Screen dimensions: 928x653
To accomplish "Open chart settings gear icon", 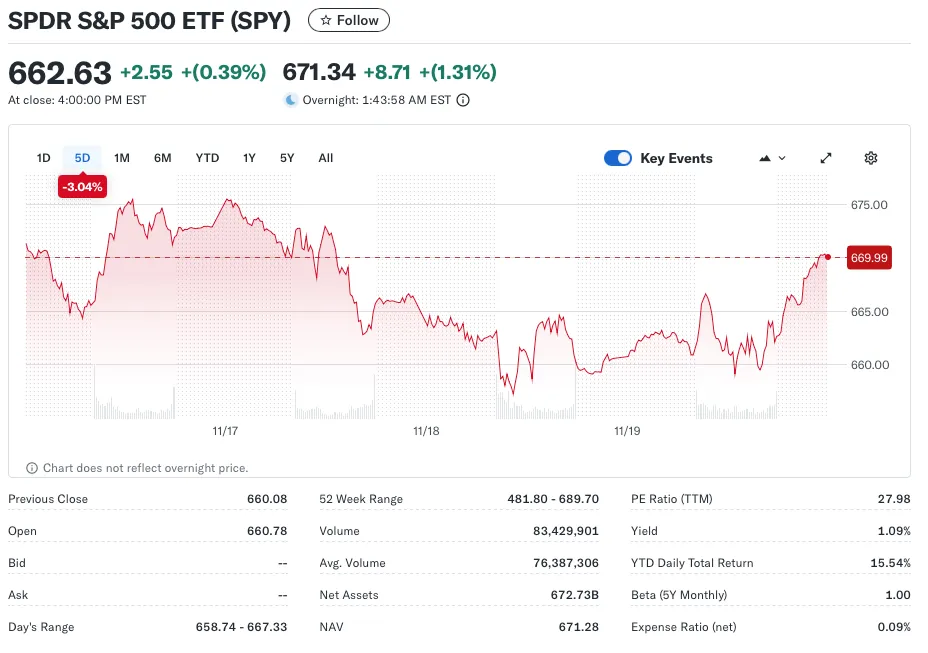I will [871, 158].
